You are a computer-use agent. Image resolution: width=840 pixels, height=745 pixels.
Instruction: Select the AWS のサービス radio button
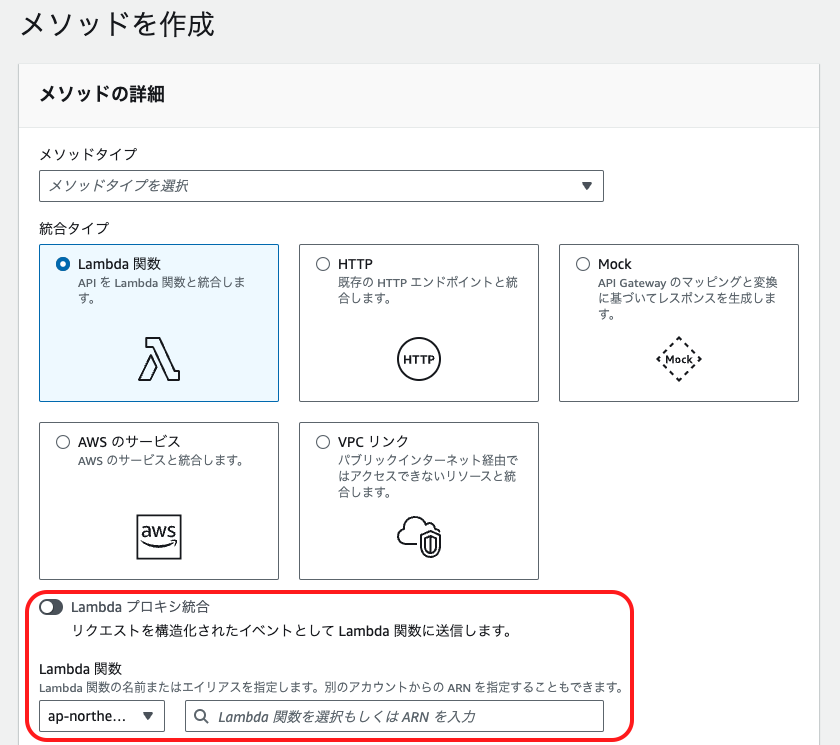coord(63,441)
